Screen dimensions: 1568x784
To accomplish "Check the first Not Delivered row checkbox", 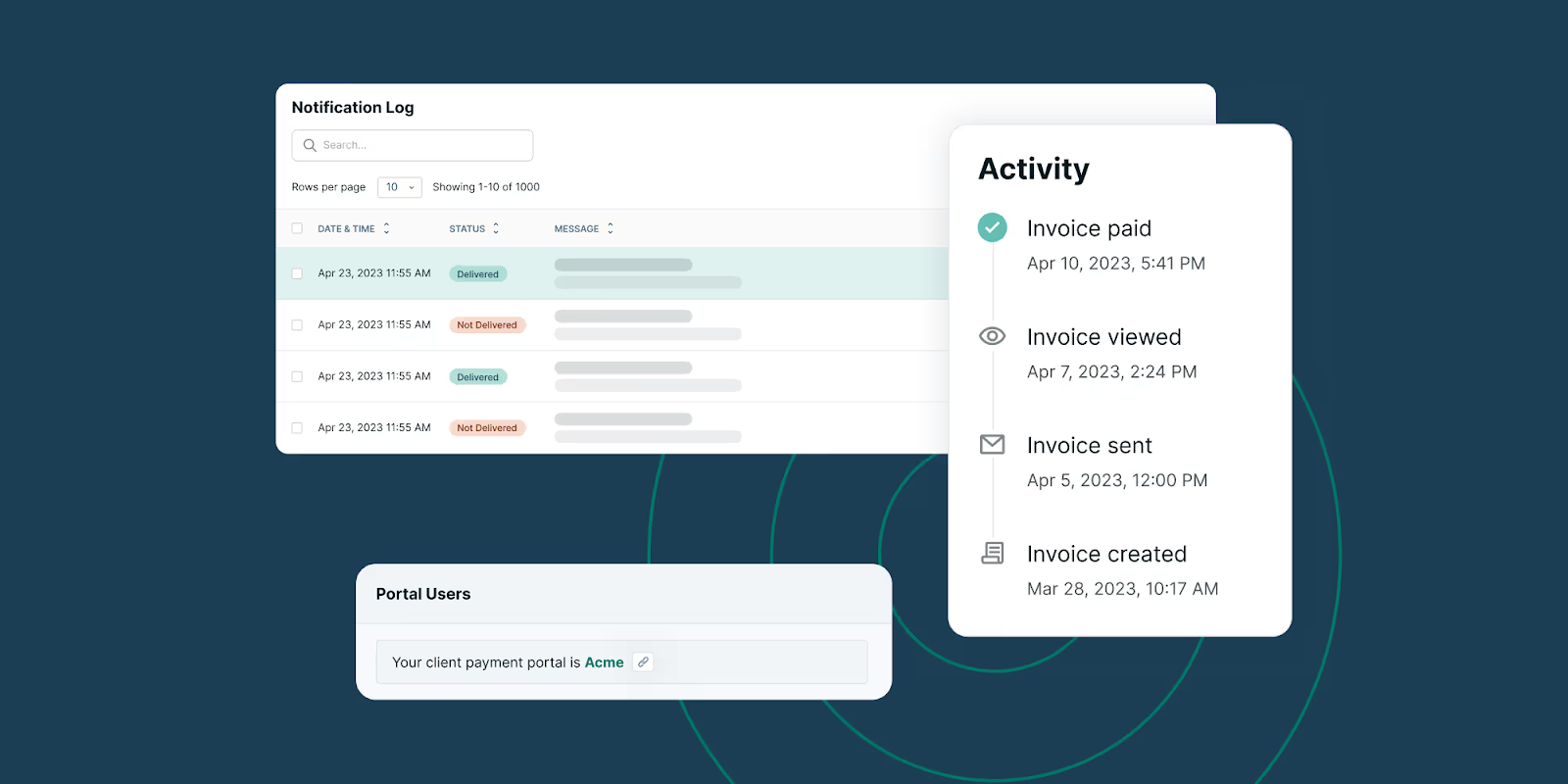I will click(297, 325).
